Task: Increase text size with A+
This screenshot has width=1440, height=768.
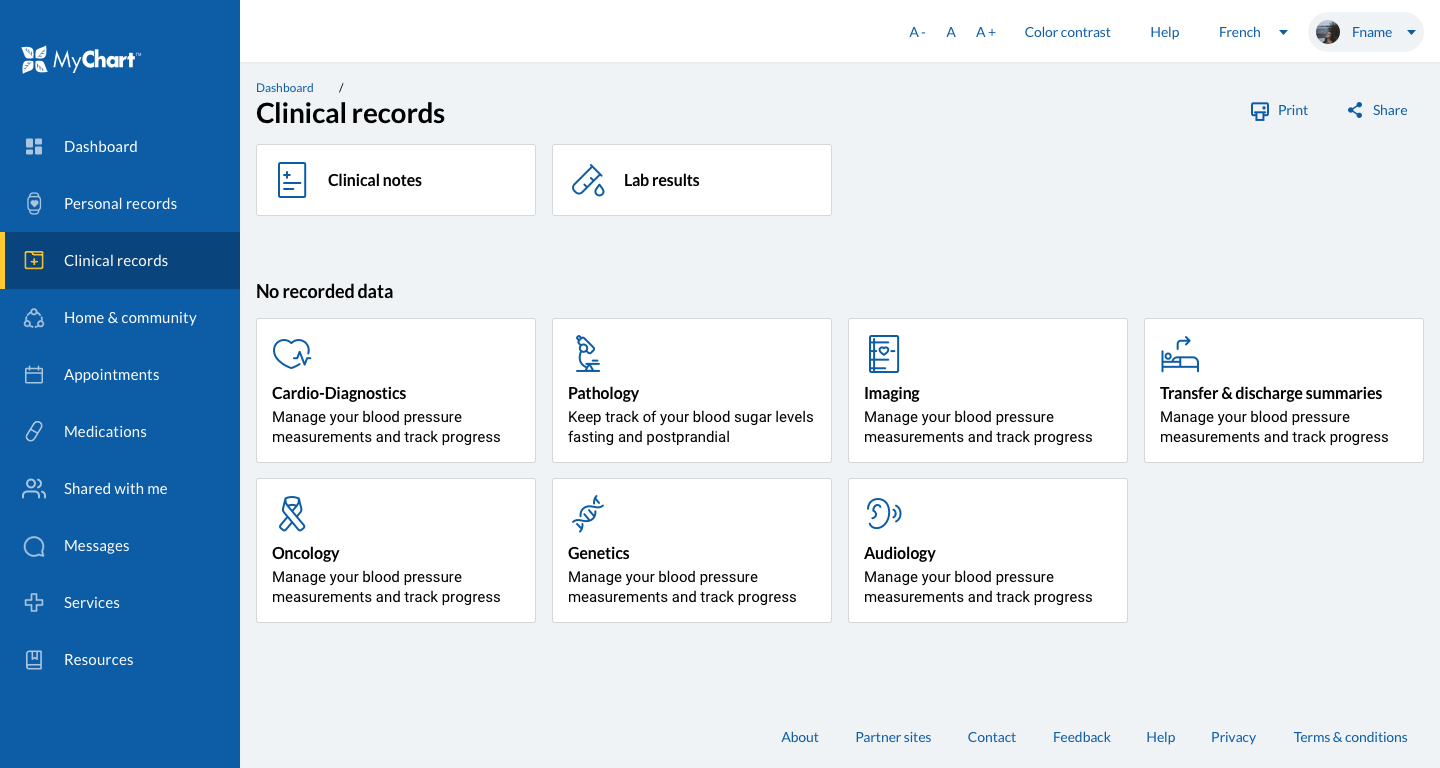Action: click(x=986, y=31)
